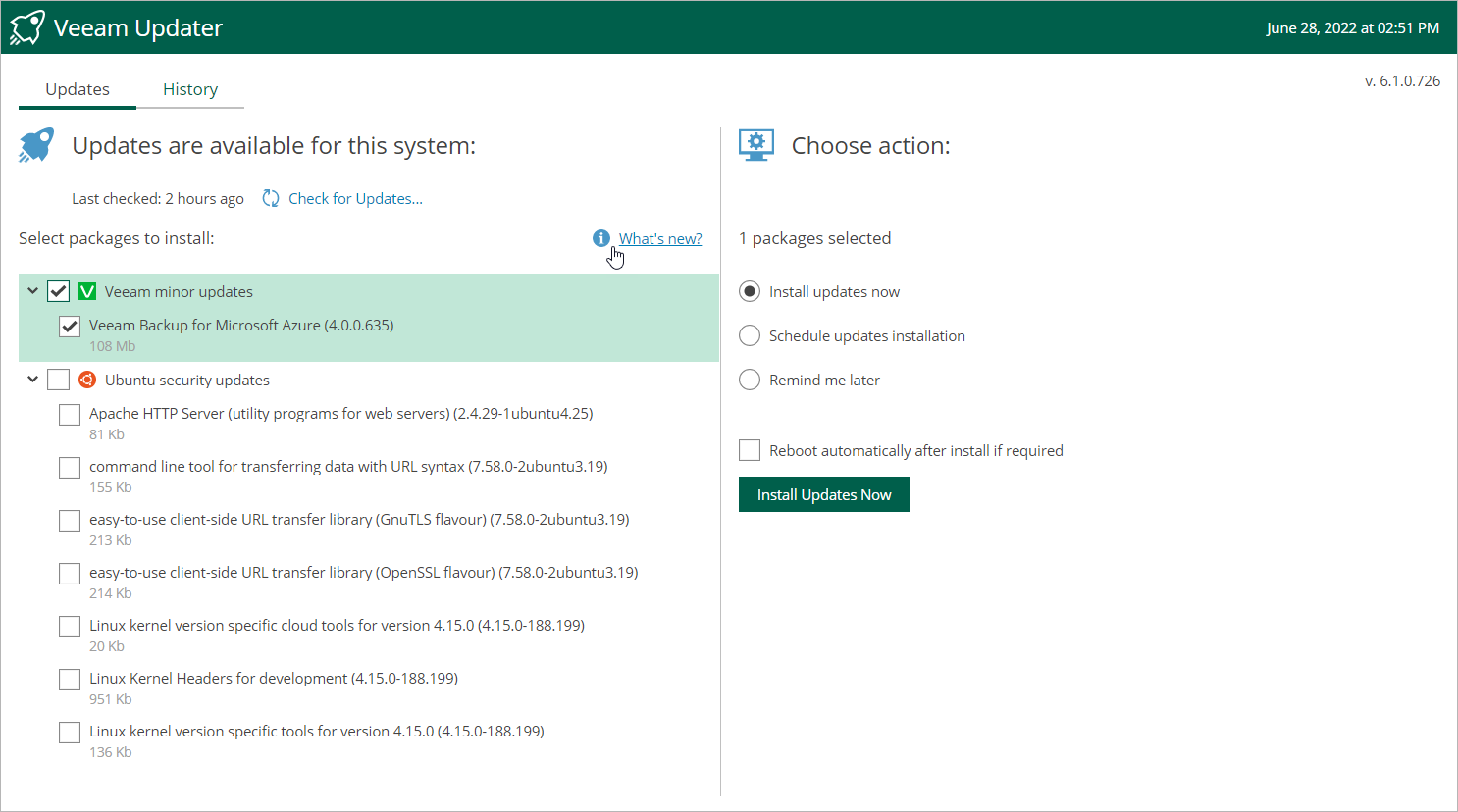The height and width of the screenshot is (812, 1458).
Task: Enable Reboot automatically after install if required
Action: point(750,450)
